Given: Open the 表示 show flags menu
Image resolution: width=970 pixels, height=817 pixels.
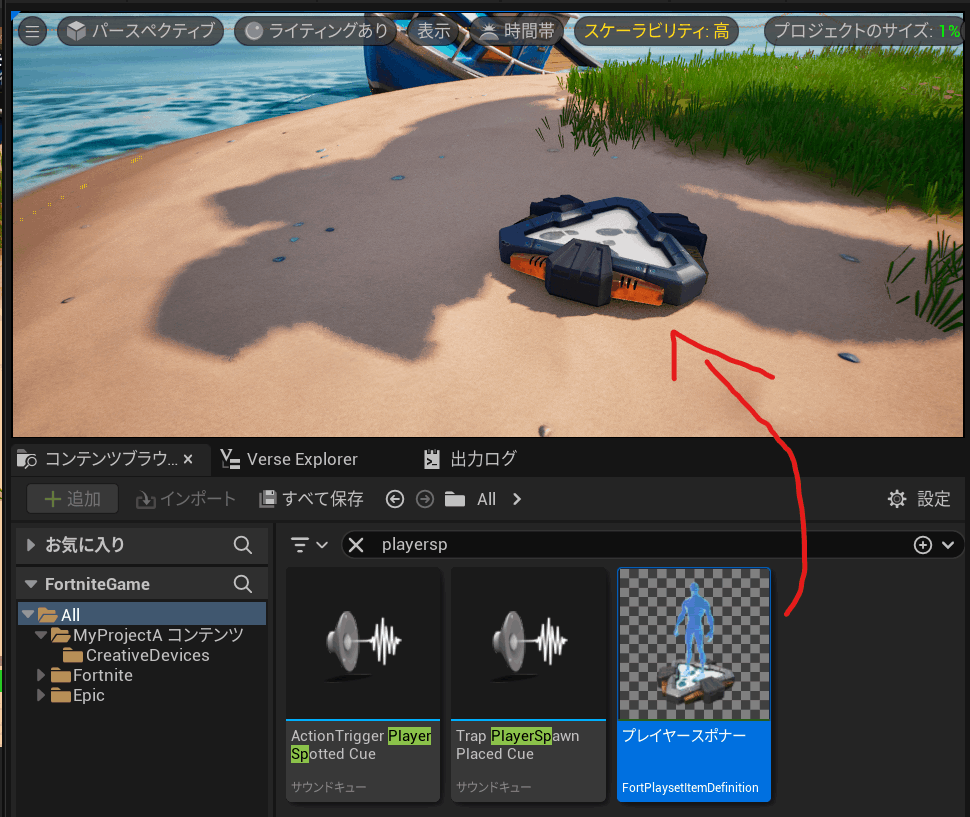Looking at the screenshot, I should pyautogui.click(x=433, y=30).
